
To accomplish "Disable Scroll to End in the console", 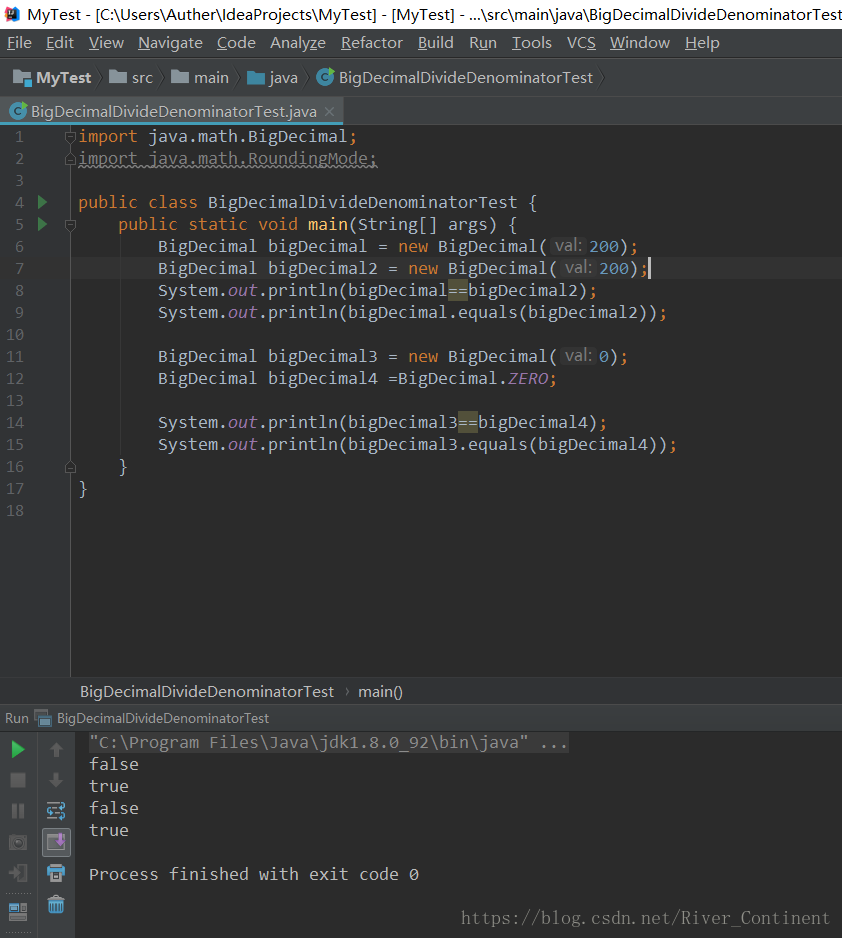I will pyautogui.click(x=56, y=841).
